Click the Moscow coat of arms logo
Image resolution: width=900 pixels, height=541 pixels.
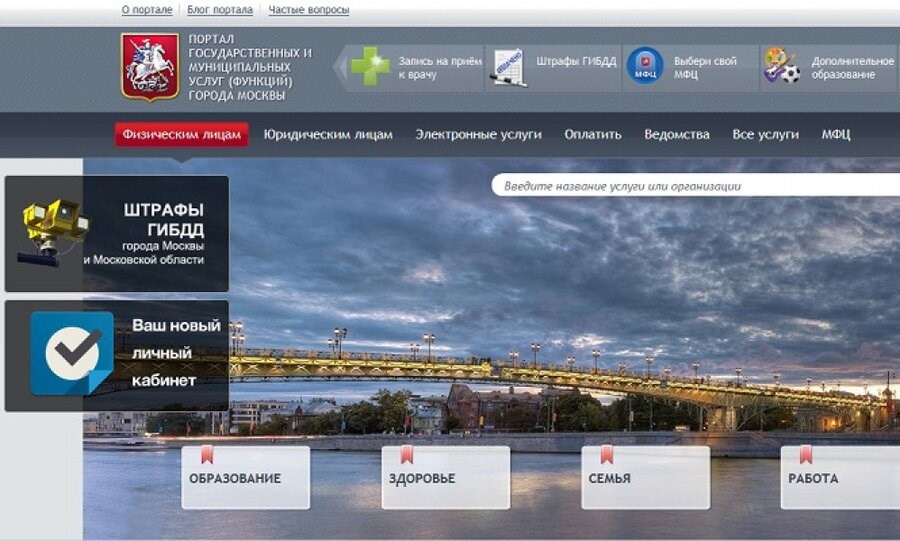[149, 66]
